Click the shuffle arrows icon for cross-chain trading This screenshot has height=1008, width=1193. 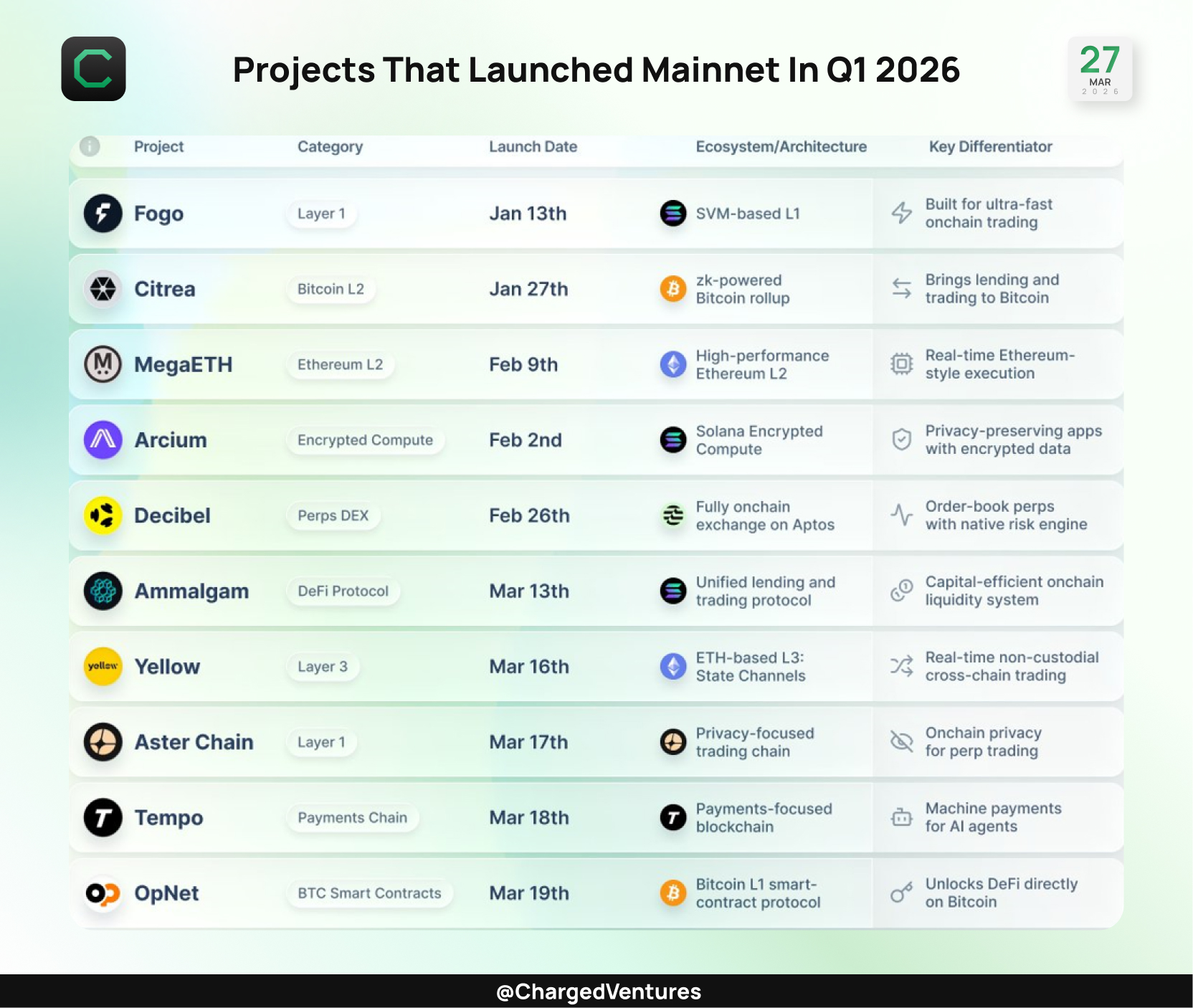[x=902, y=666]
